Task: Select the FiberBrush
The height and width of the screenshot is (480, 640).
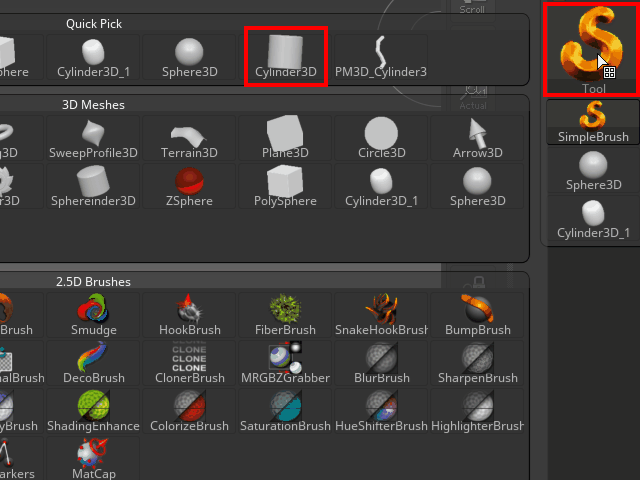Action: tap(285, 315)
